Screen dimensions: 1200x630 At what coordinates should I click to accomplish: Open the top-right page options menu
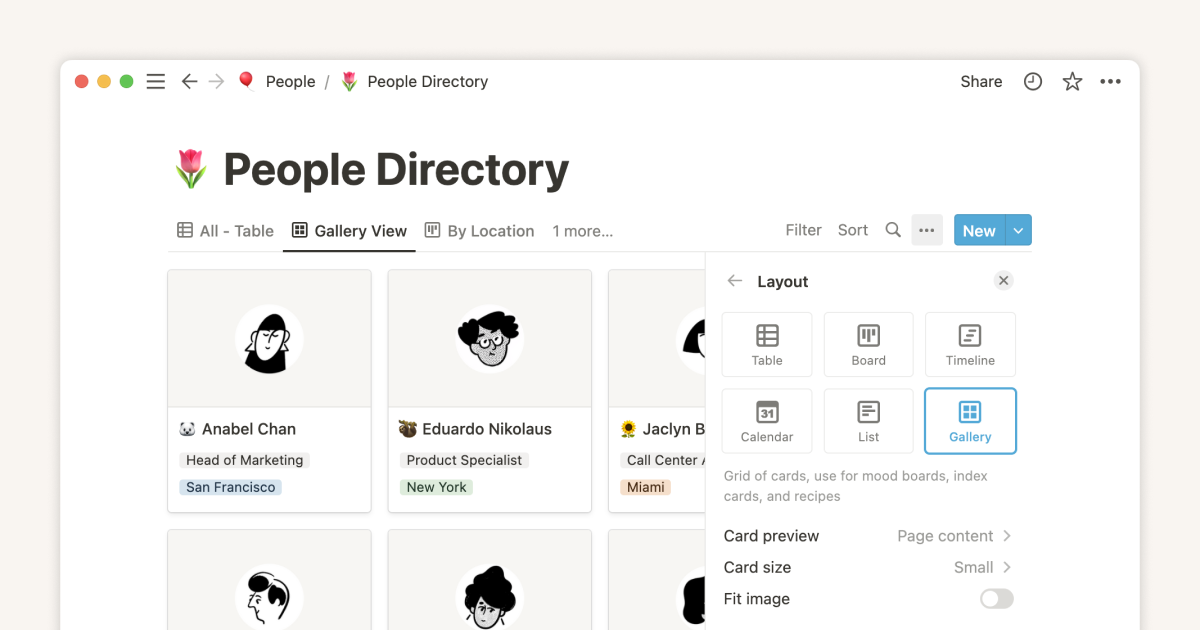pos(1110,82)
